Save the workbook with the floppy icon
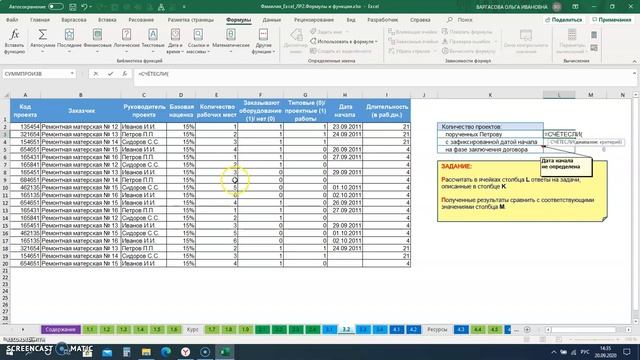Image resolution: width=640 pixels, height=360 pixels. 73,7
